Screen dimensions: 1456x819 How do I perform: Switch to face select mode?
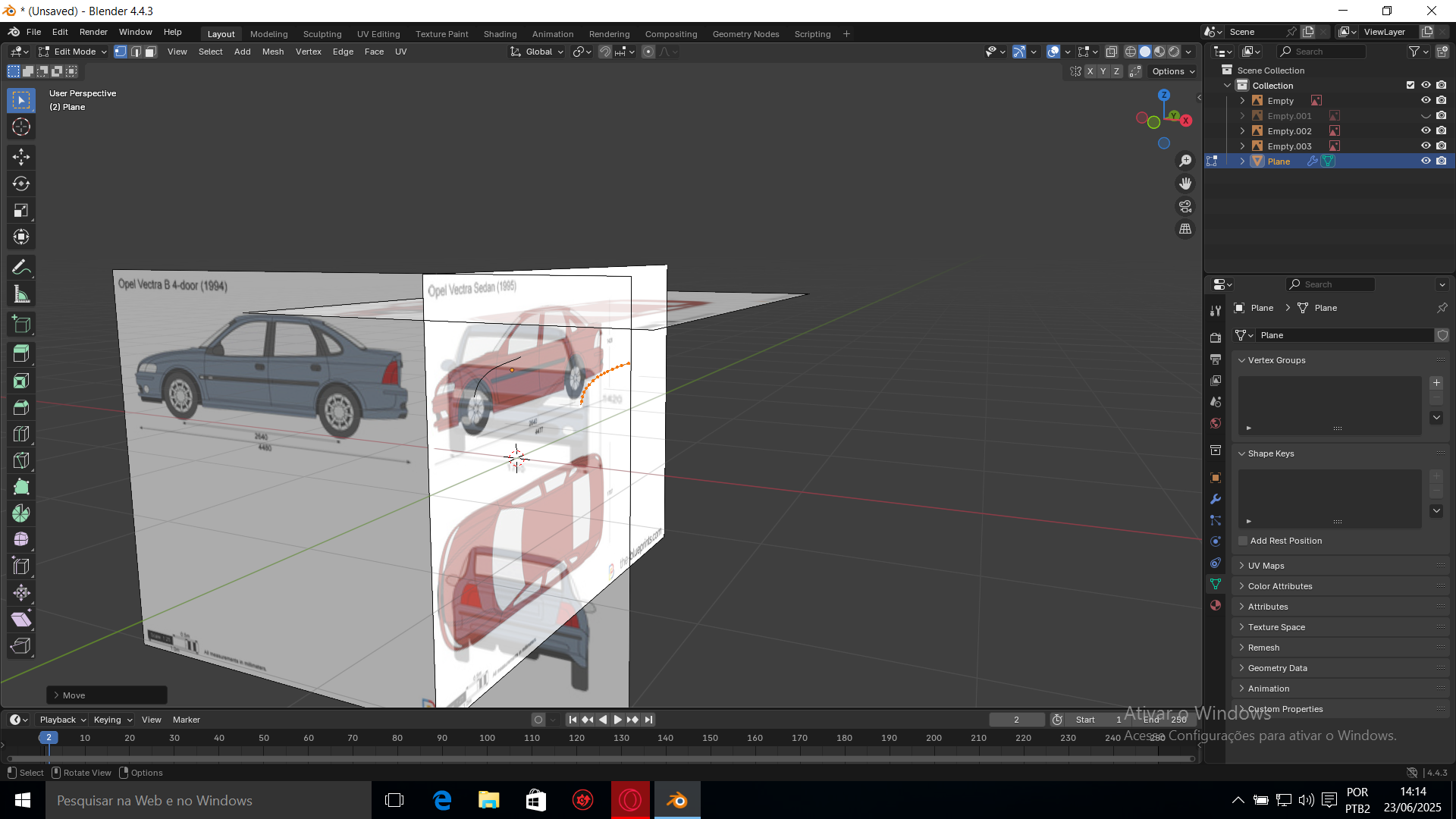point(151,52)
